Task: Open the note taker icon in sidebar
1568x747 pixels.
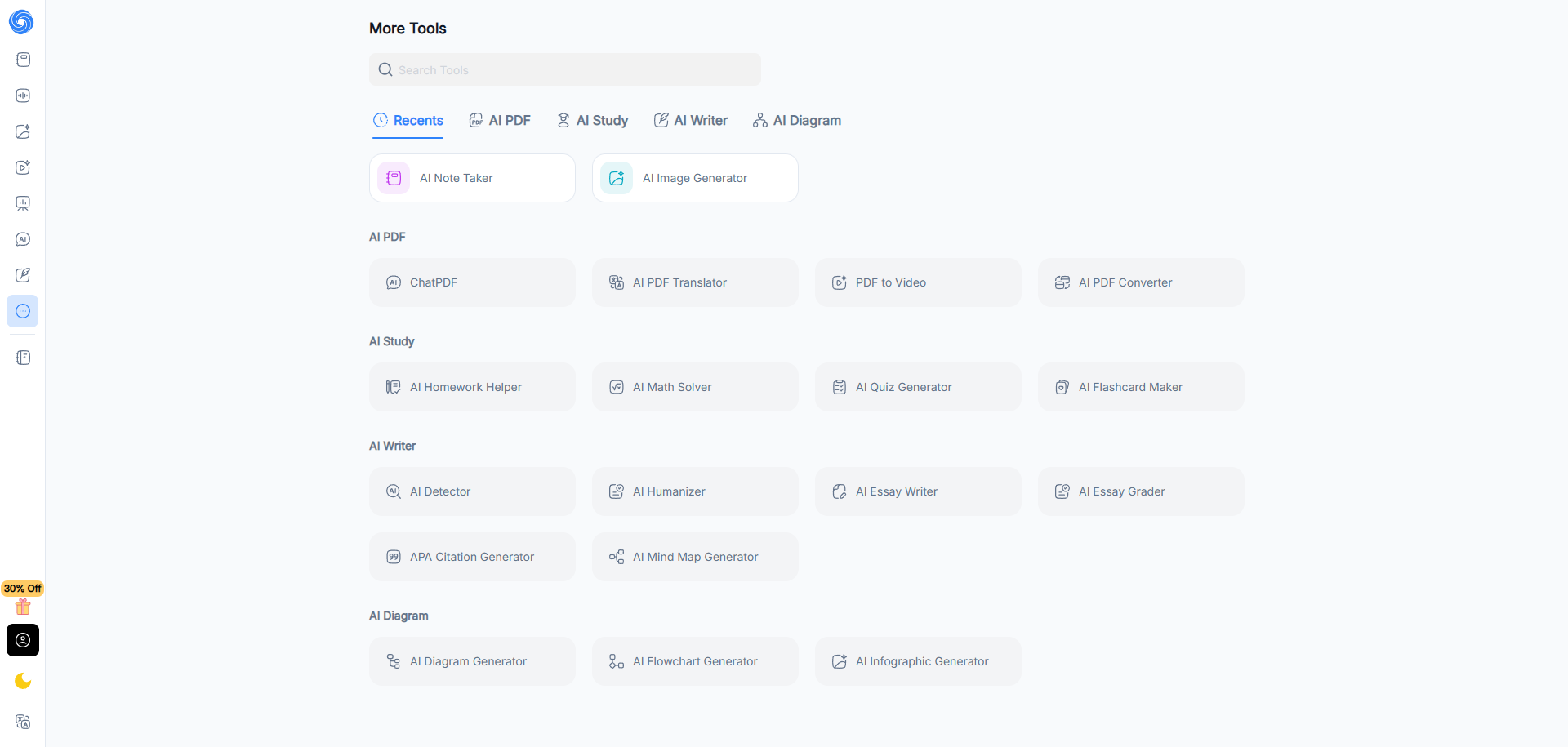Action: pyautogui.click(x=23, y=60)
